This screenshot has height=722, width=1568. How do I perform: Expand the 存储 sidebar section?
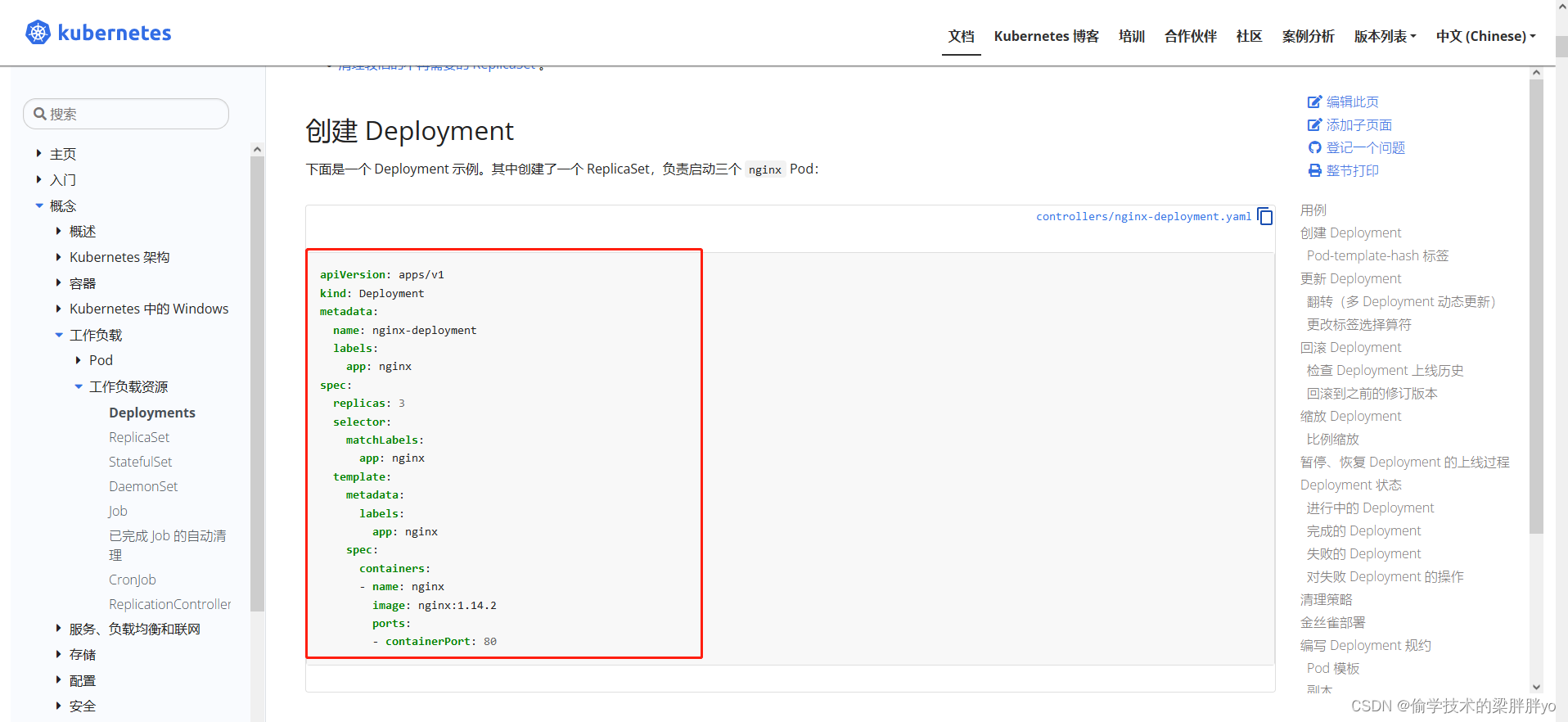point(58,654)
